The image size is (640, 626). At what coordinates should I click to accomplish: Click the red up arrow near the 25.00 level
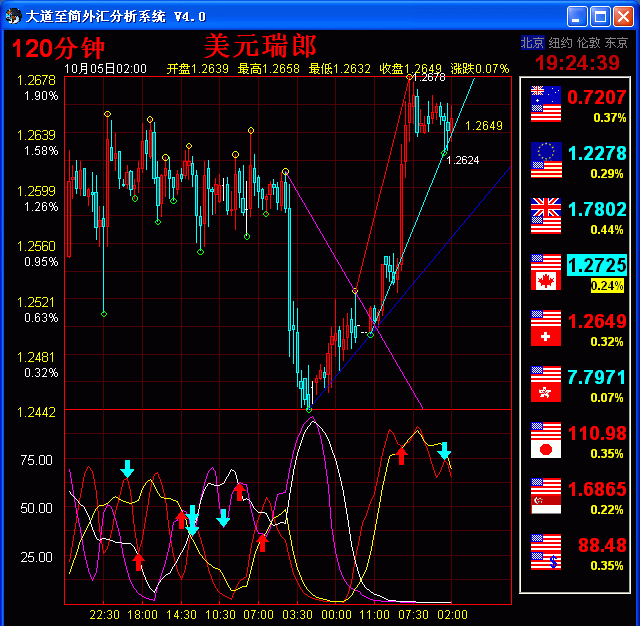click(138, 562)
